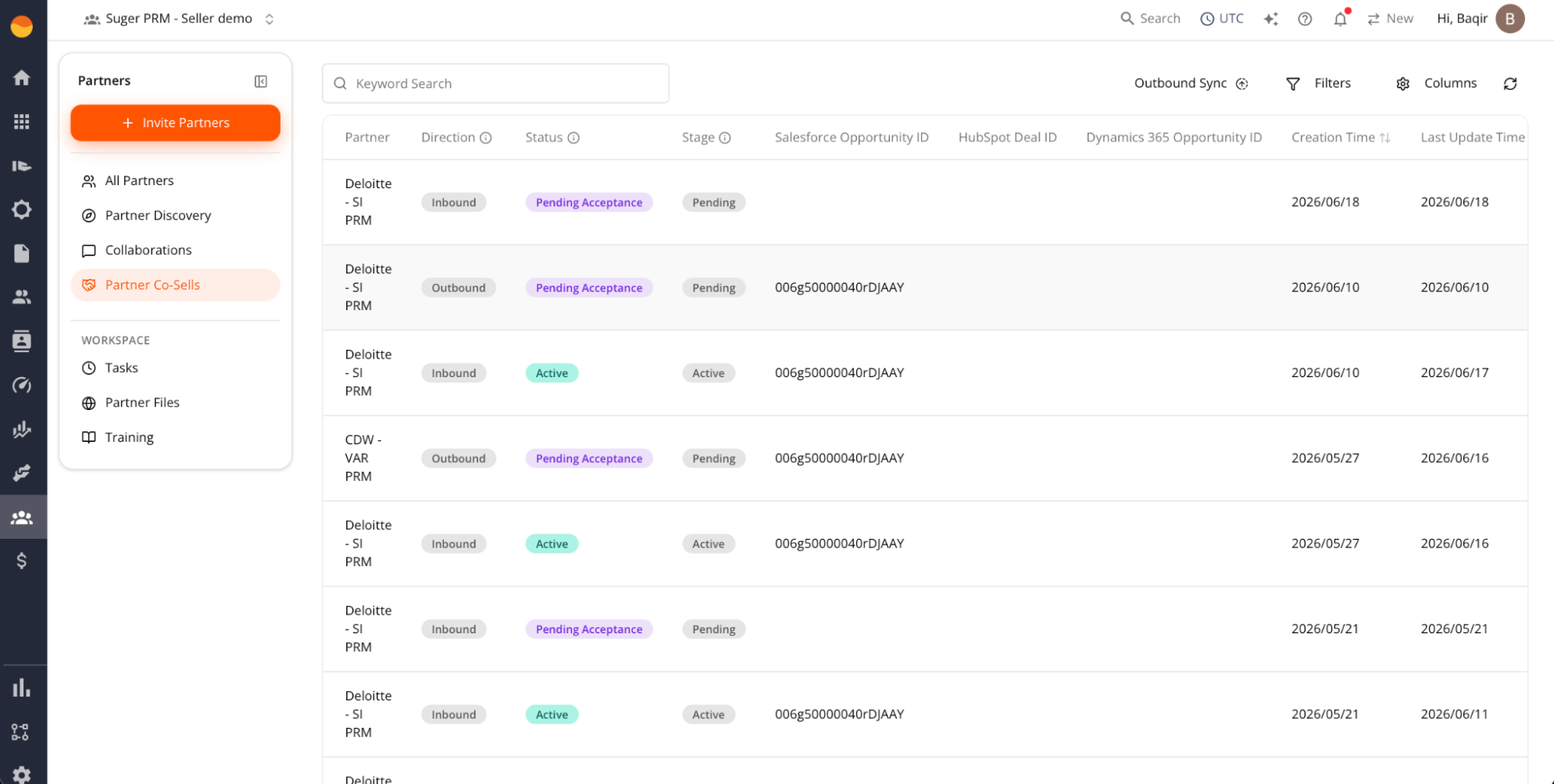This screenshot has width=1554, height=784.
Task: Open Tasks in workspace
Action: coord(175,368)
